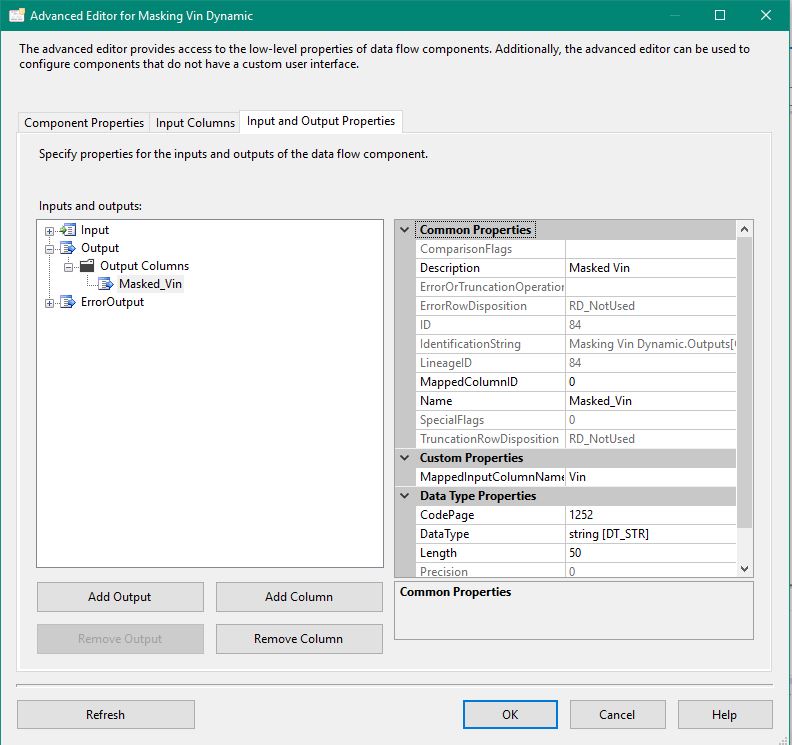Screen dimensions: 792x745
Task: Edit the CodePage value 1252
Action: (651, 515)
